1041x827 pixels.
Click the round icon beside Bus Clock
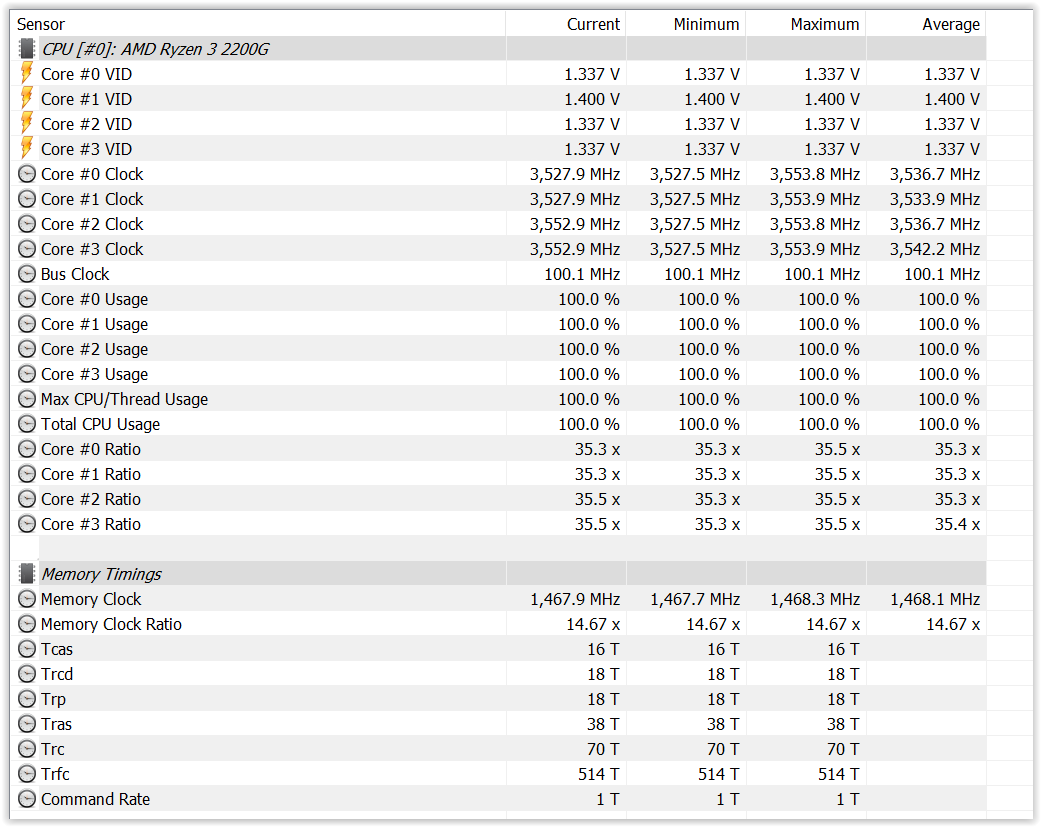[x=27, y=274]
